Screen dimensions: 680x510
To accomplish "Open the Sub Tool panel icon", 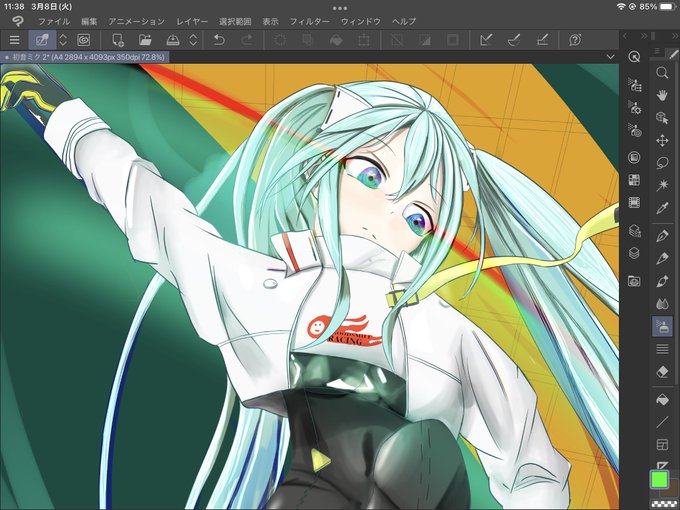I will pyautogui.click(x=634, y=85).
